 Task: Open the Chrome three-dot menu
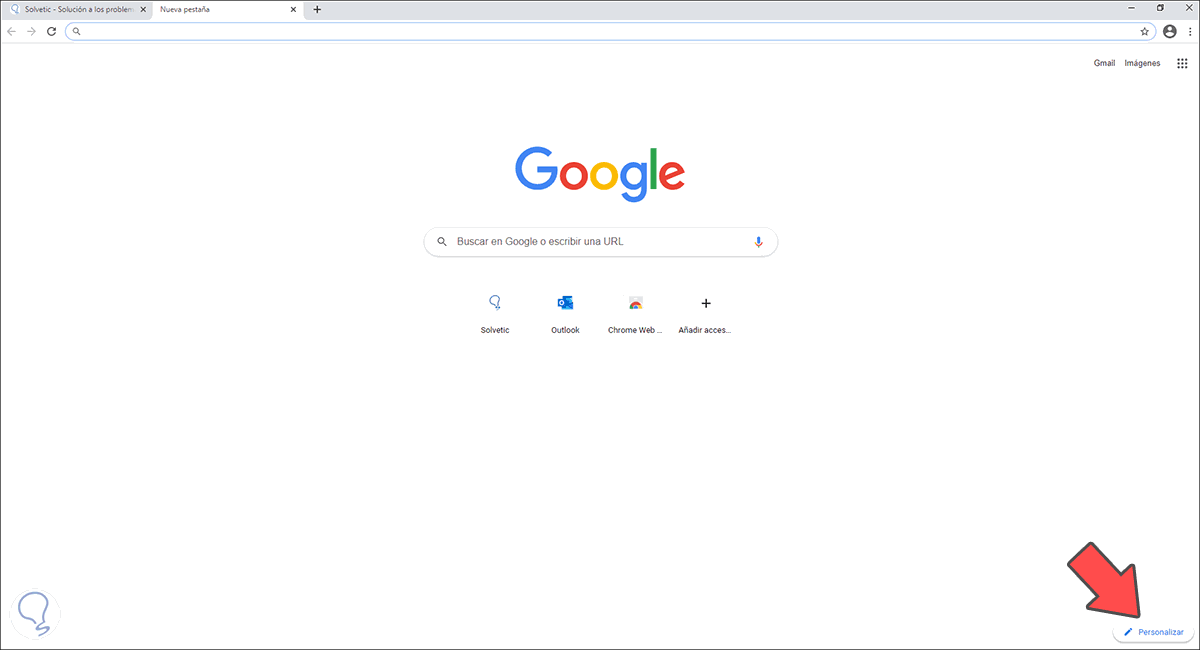(x=1189, y=31)
